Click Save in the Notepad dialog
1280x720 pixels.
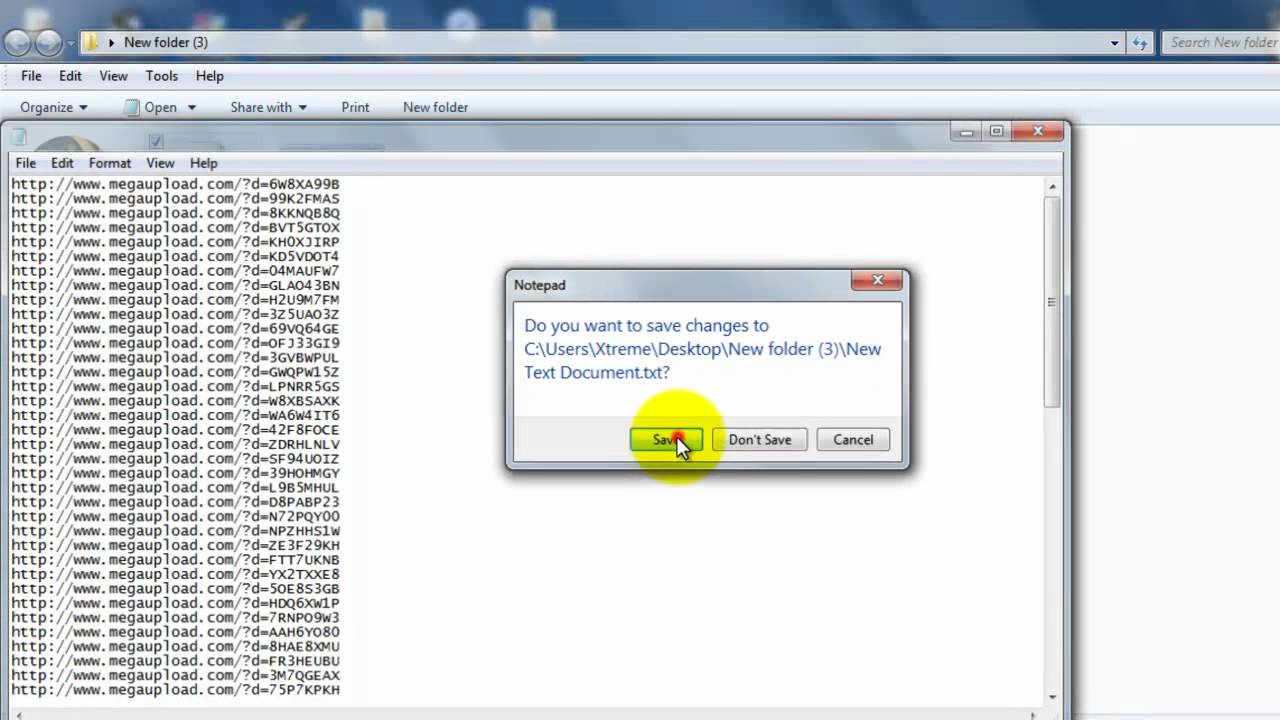click(666, 440)
